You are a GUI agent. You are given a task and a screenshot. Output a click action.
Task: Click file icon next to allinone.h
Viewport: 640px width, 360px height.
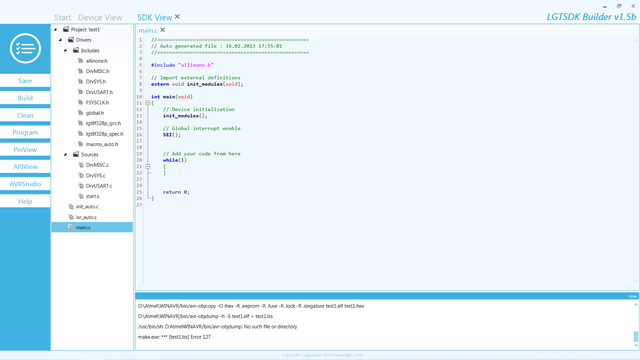point(80,61)
